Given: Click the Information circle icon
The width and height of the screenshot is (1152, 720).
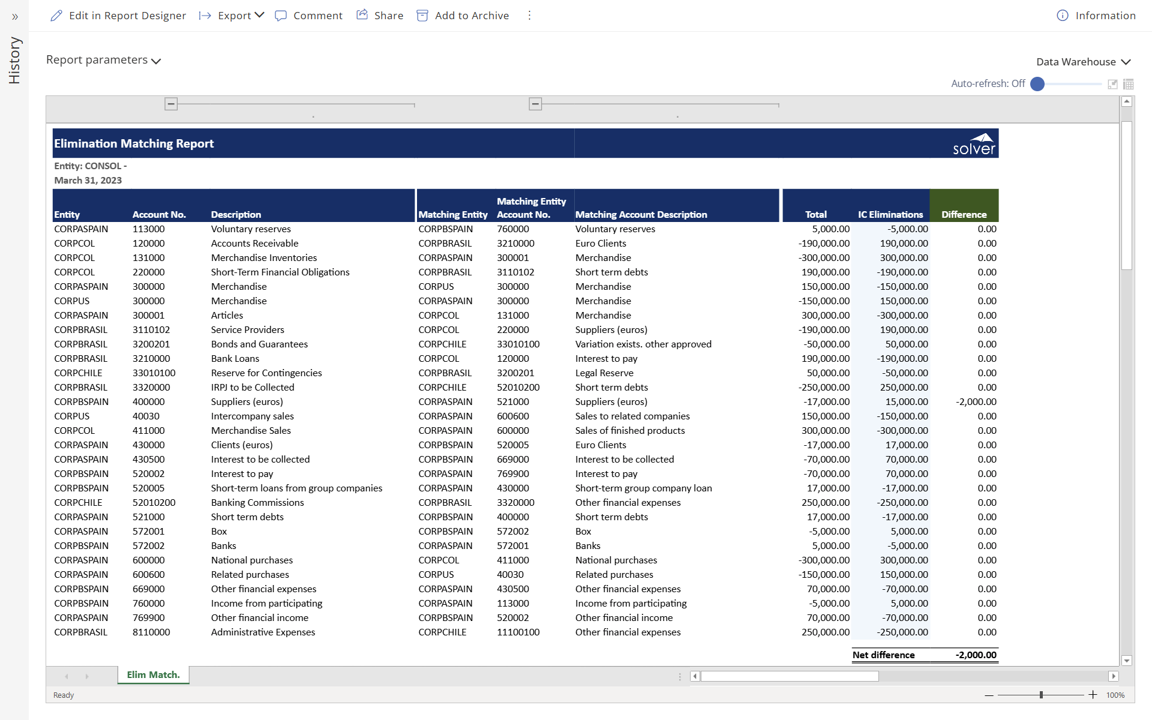Looking at the screenshot, I should click(1062, 16).
